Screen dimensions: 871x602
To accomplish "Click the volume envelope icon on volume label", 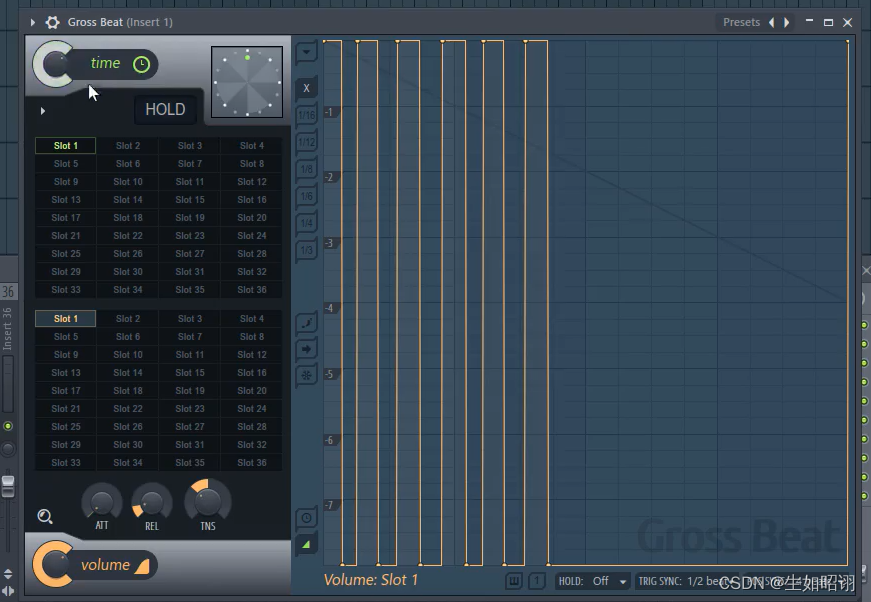I will [143, 566].
